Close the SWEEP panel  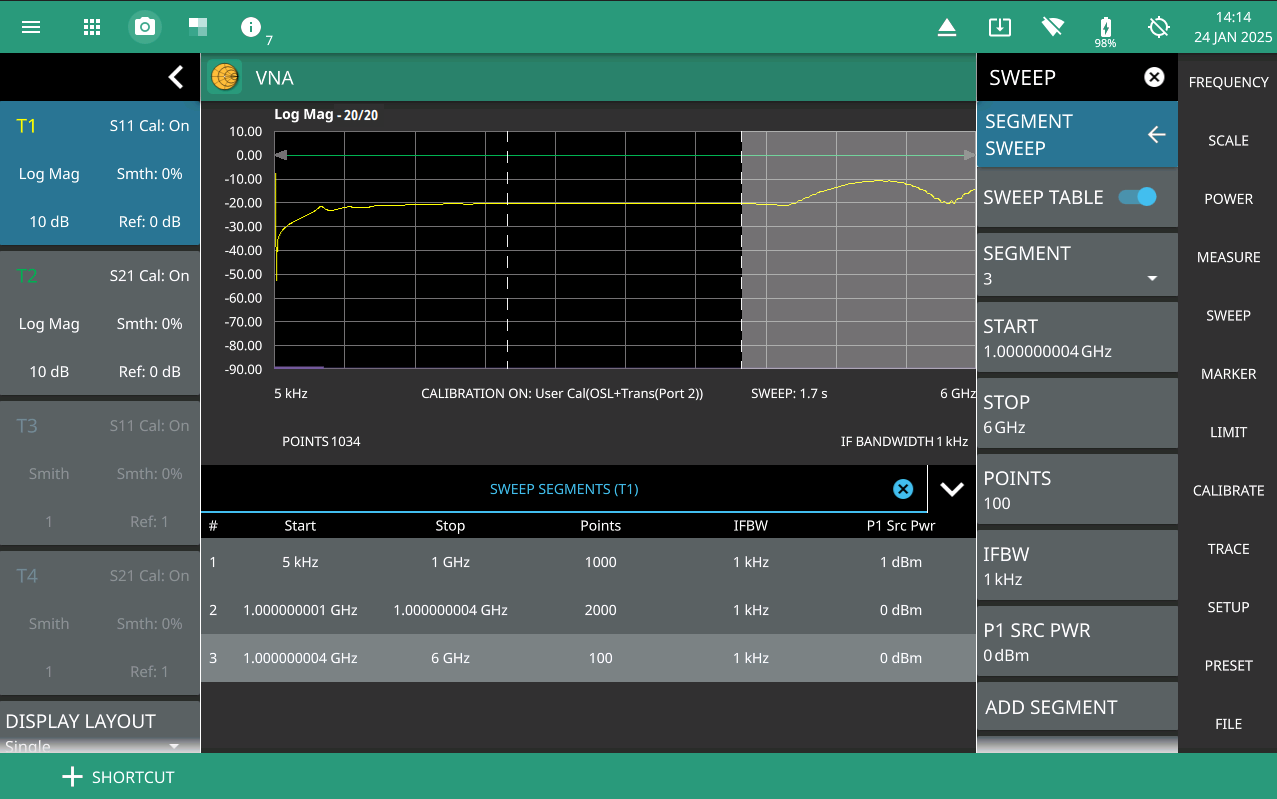tap(1154, 77)
